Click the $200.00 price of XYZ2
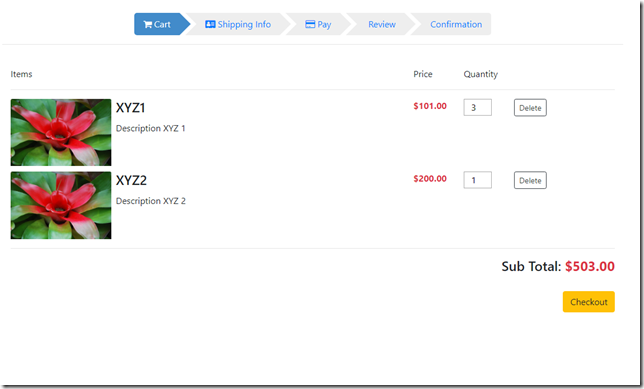The height and width of the screenshot is (389, 644). coord(430,179)
